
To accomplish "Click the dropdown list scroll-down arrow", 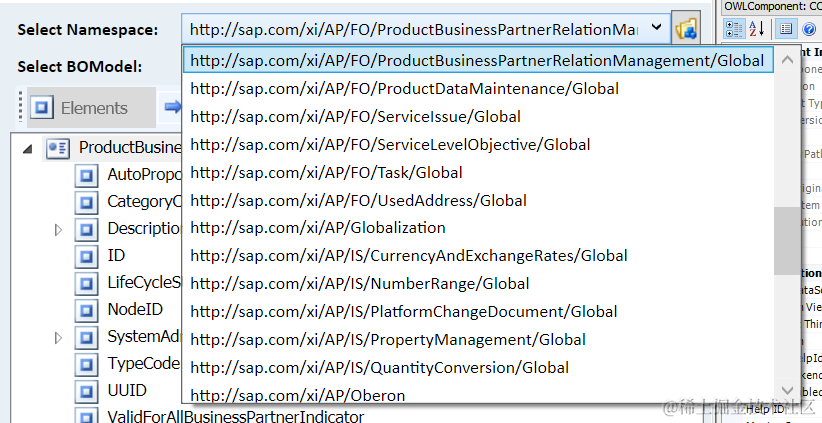I will (787, 390).
